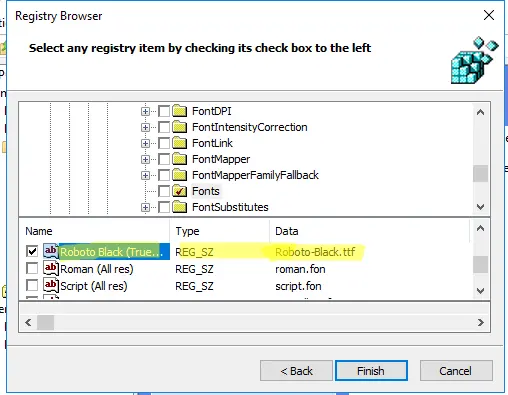
Task: Expand the FontIntensityCorrection tree node
Action: pos(145,127)
